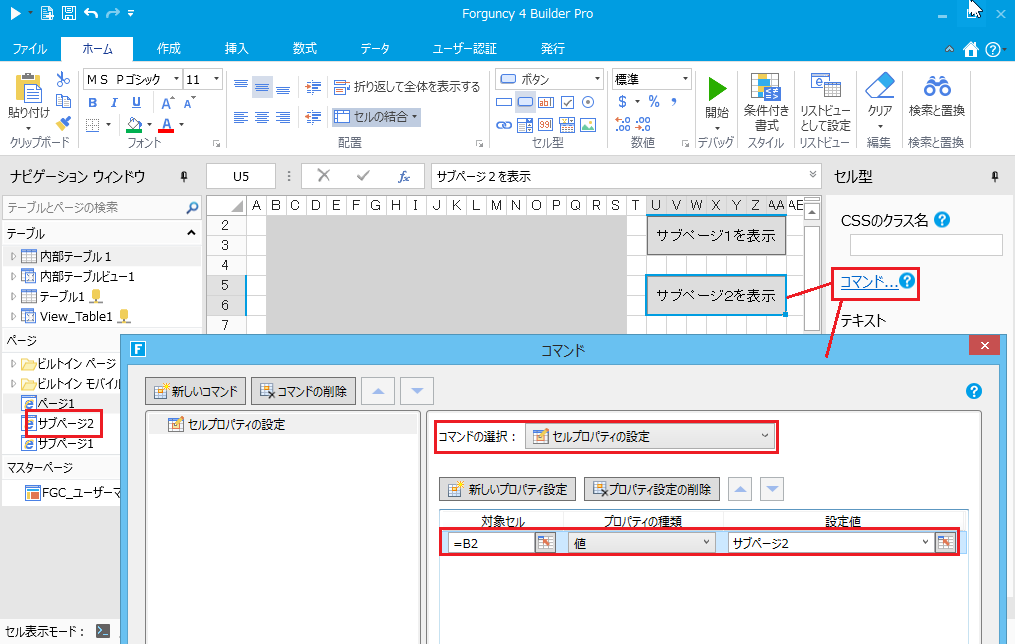1015x644 pixels.
Task: Click the テーブルとページの検索 search box
Action: click(x=102, y=208)
